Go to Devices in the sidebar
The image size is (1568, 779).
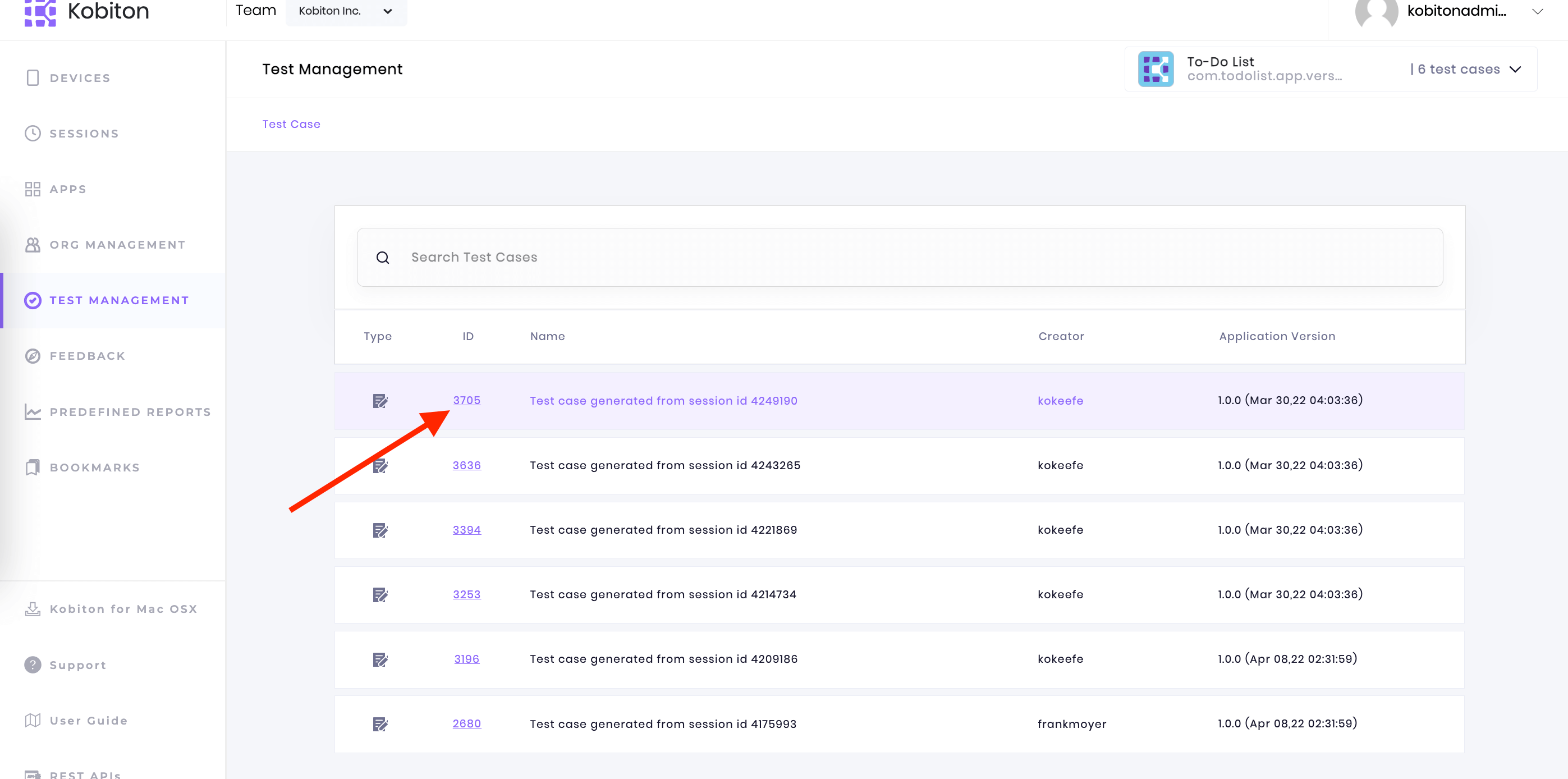pos(80,78)
